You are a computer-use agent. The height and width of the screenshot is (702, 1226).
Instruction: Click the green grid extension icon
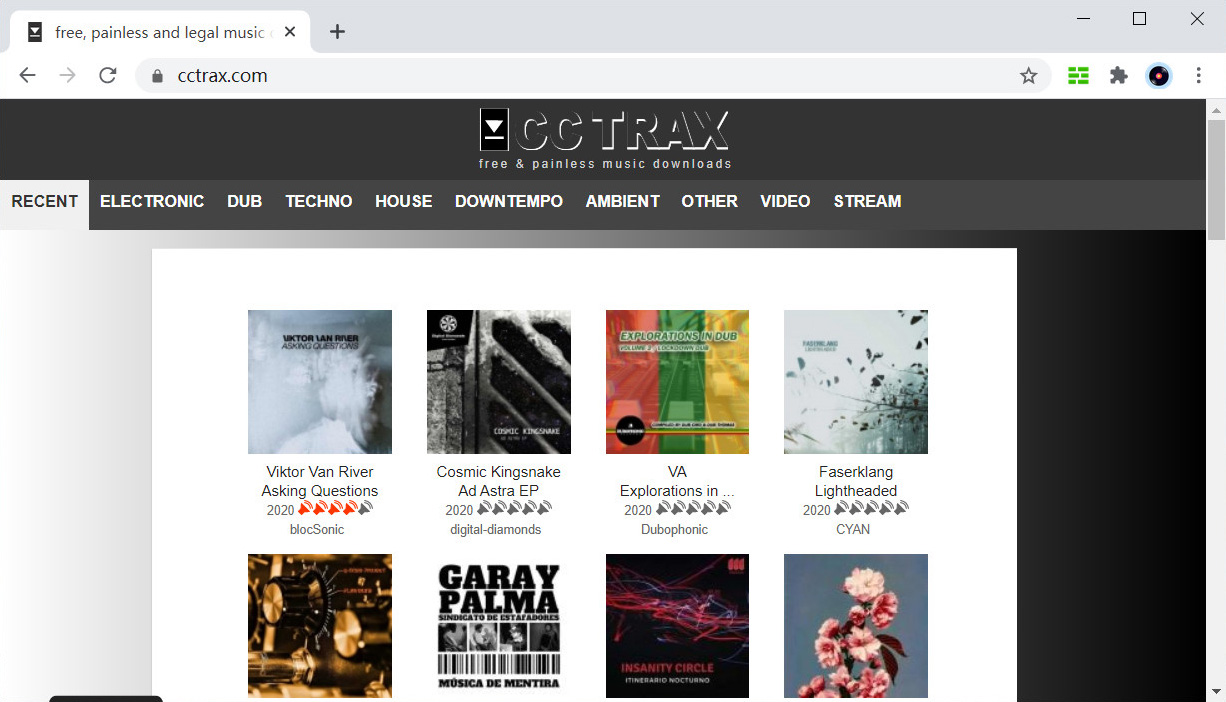point(1077,75)
